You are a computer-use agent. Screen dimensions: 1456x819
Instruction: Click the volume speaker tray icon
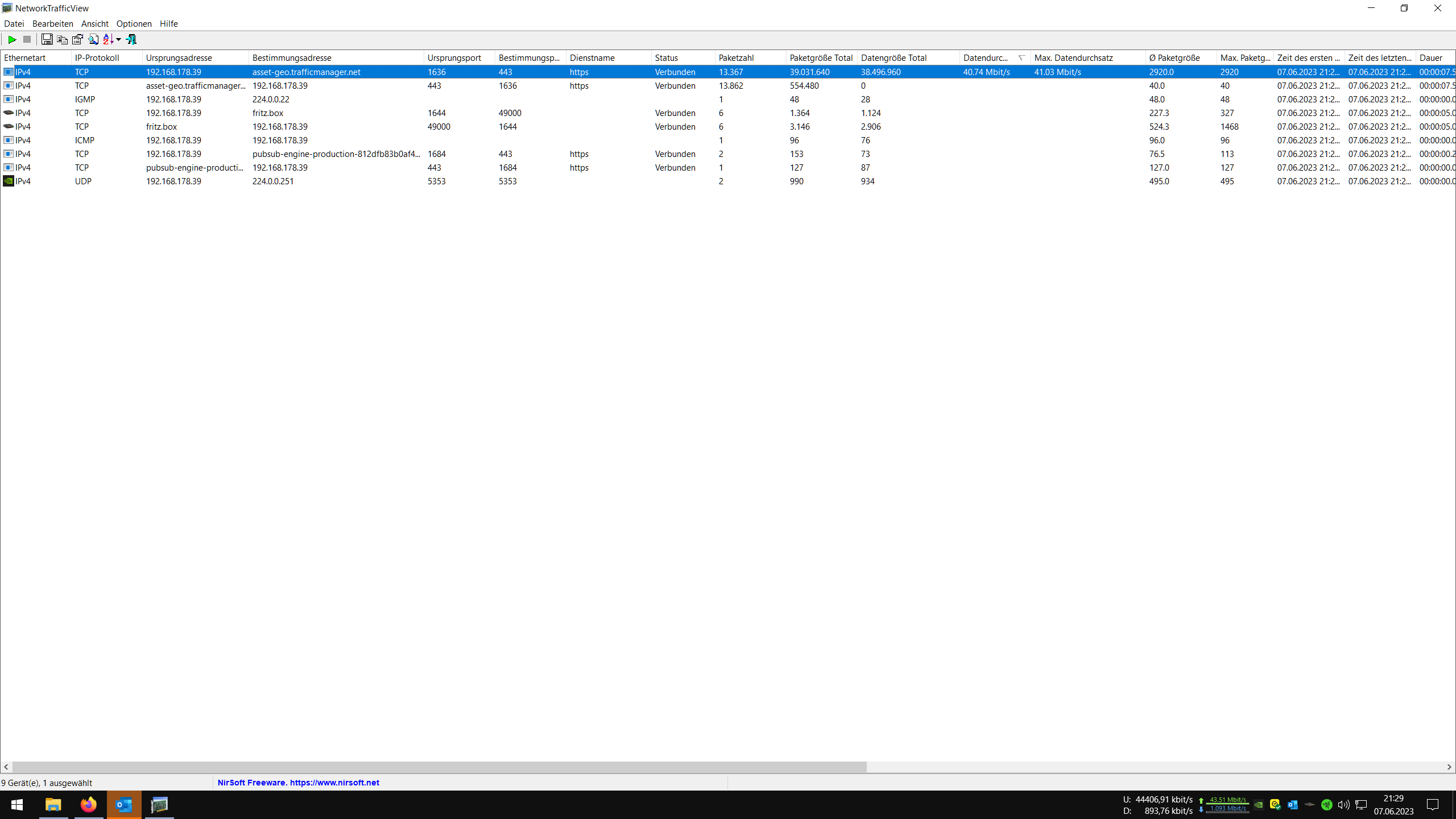pyautogui.click(x=1343, y=804)
